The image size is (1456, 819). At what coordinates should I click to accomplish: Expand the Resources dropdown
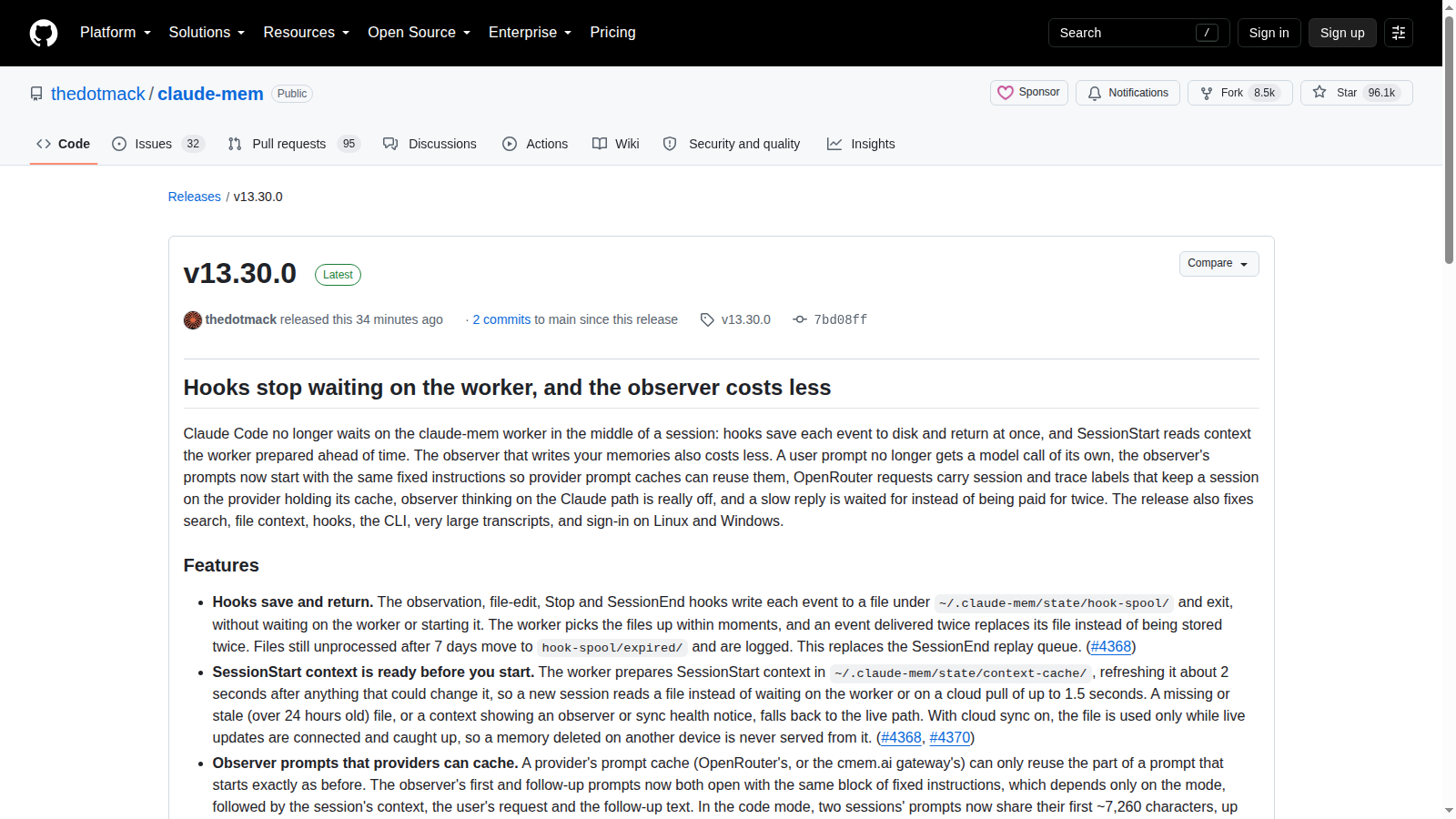(x=307, y=33)
